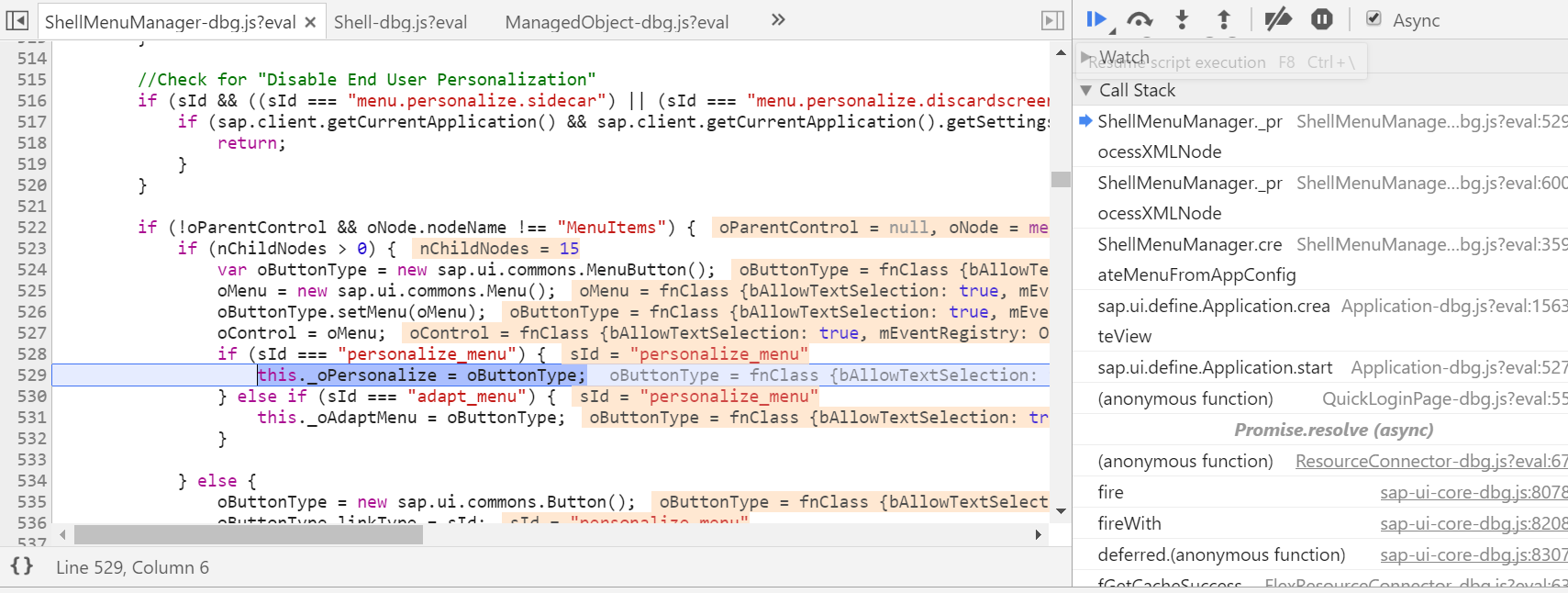Select the ShellMenuManager frame at line 600

pyautogui.click(x=1321, y=197)
